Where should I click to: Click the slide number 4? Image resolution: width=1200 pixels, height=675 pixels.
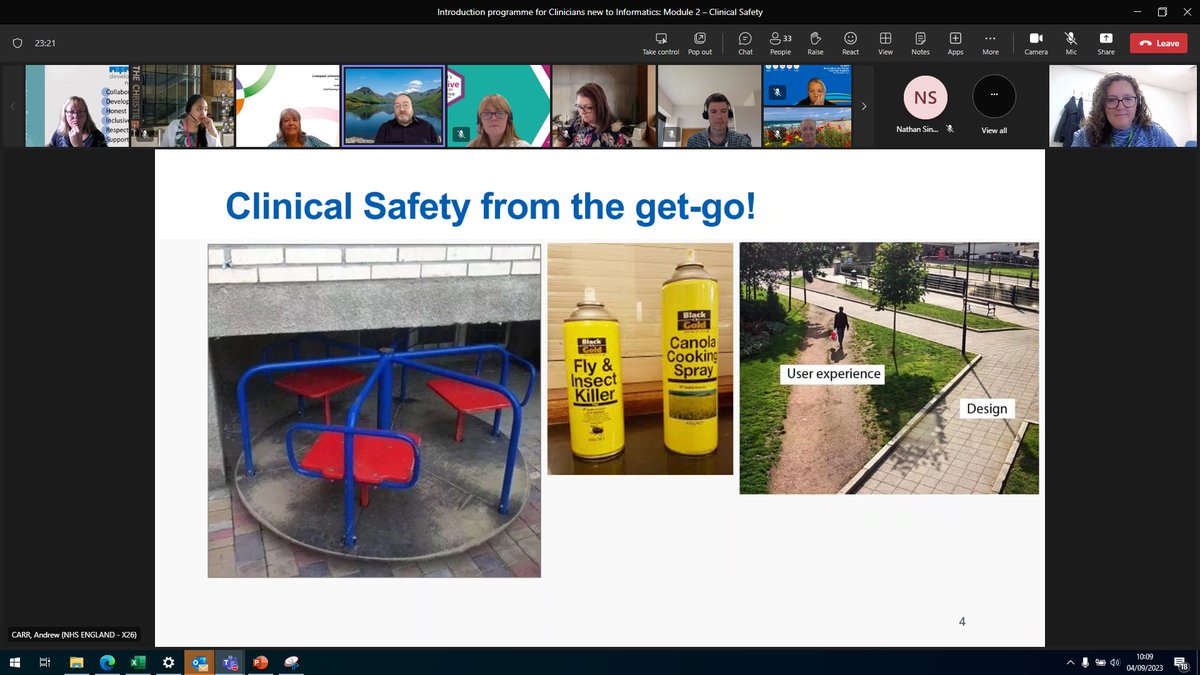tap(962, 622)
